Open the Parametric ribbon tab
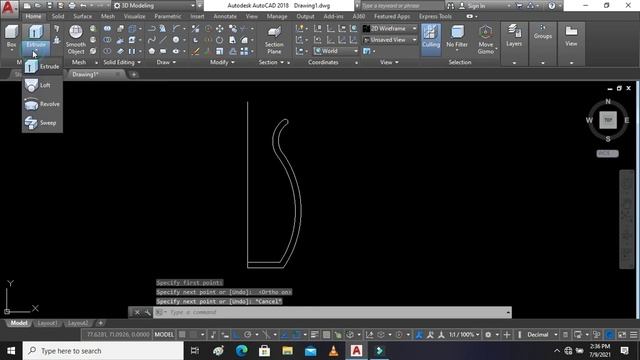Image resolution: width=640 pixels, height=360 pixels. pos(168,16)
